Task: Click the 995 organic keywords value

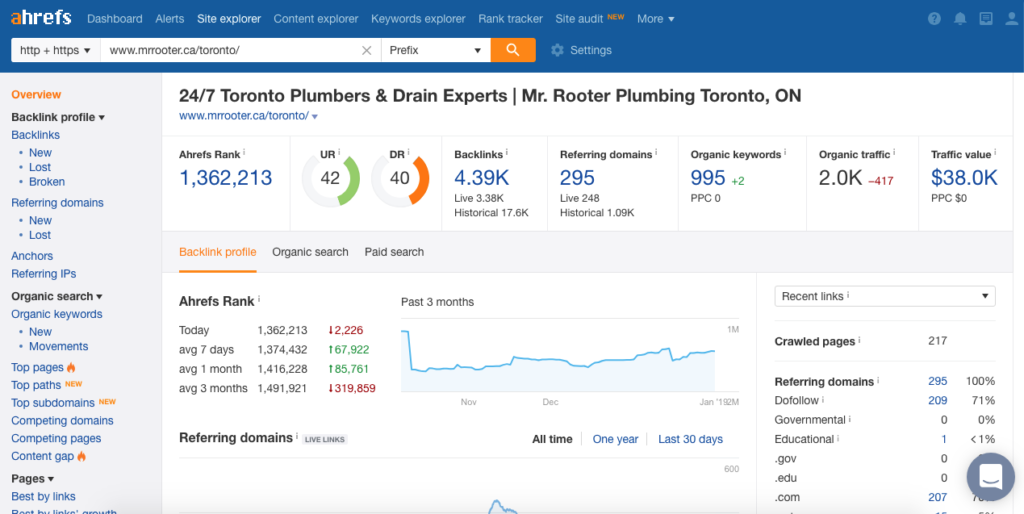Action: pos(708,178)
